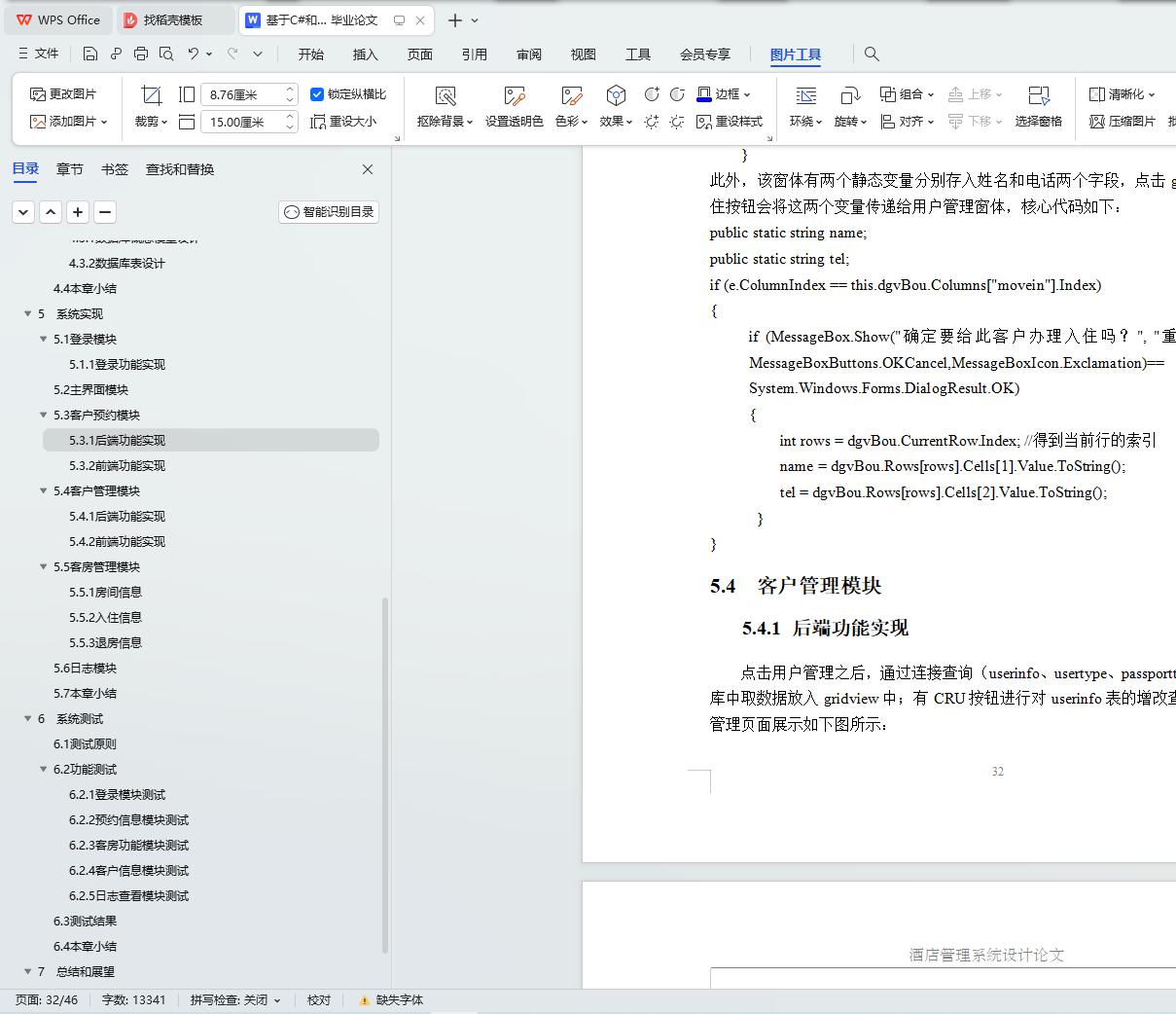Toggle lock aspect ratio checkbox
1176x1014 pixels.
pyautogui.click(x=317, y=94)
